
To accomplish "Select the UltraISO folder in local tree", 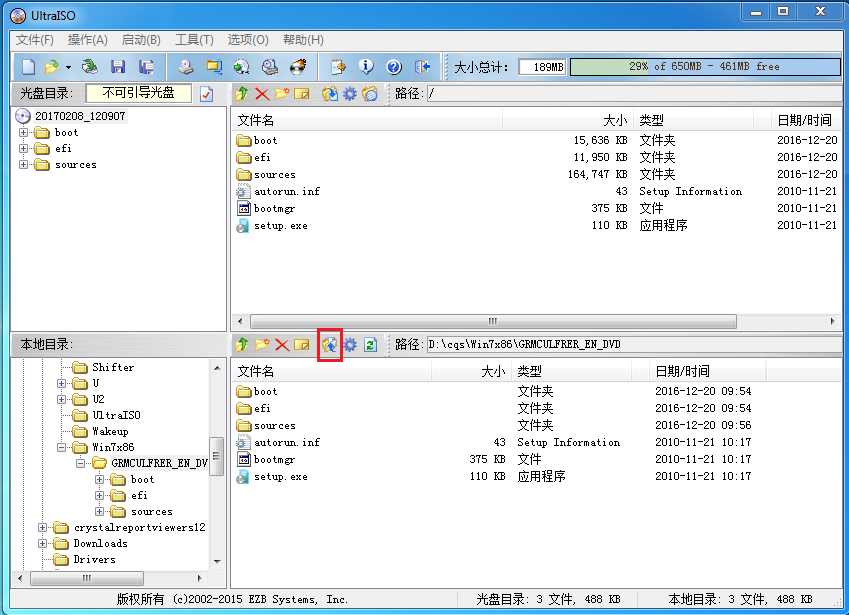I will pos(116,415).
